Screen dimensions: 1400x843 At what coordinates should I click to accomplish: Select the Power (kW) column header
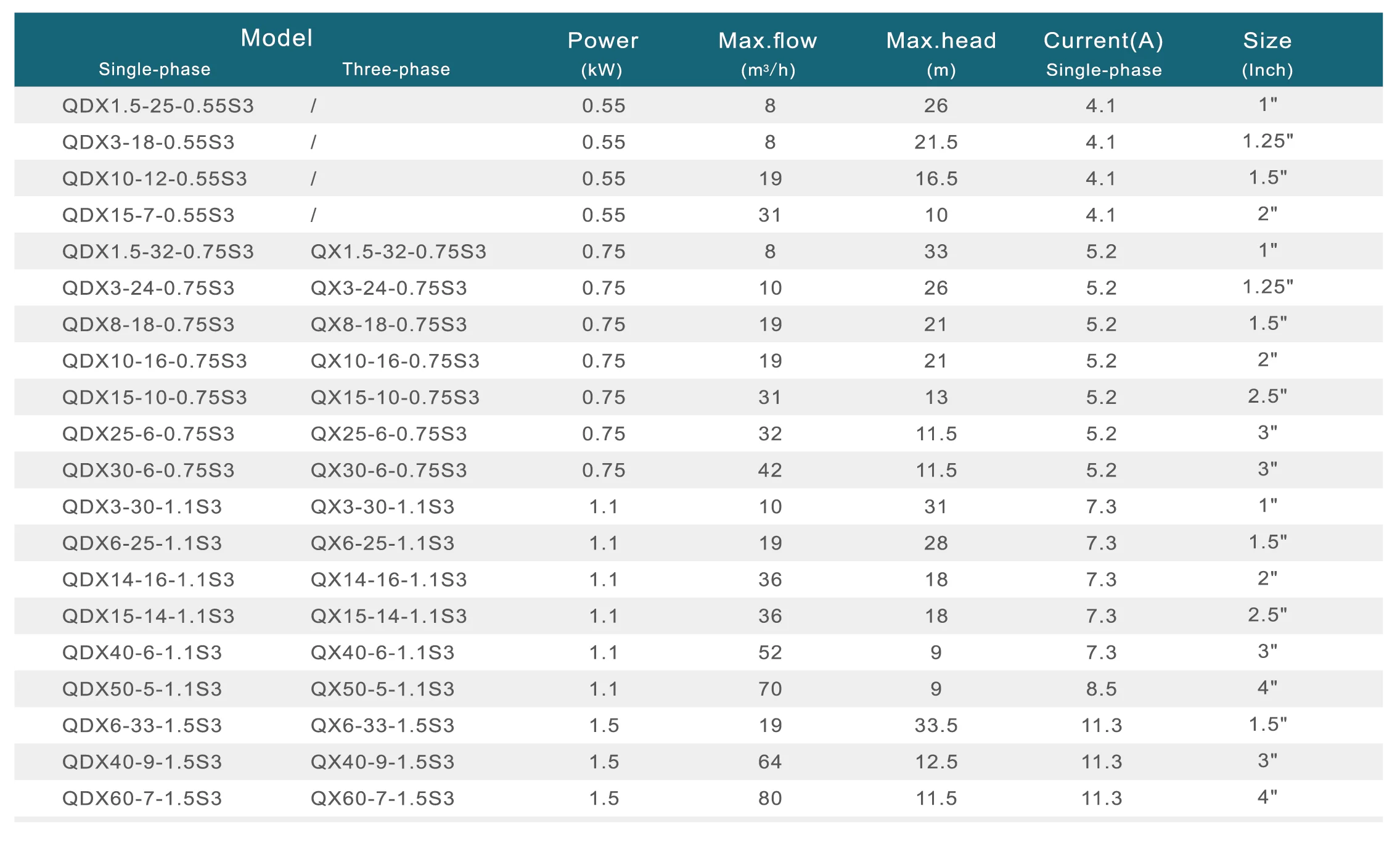point(603,53)
